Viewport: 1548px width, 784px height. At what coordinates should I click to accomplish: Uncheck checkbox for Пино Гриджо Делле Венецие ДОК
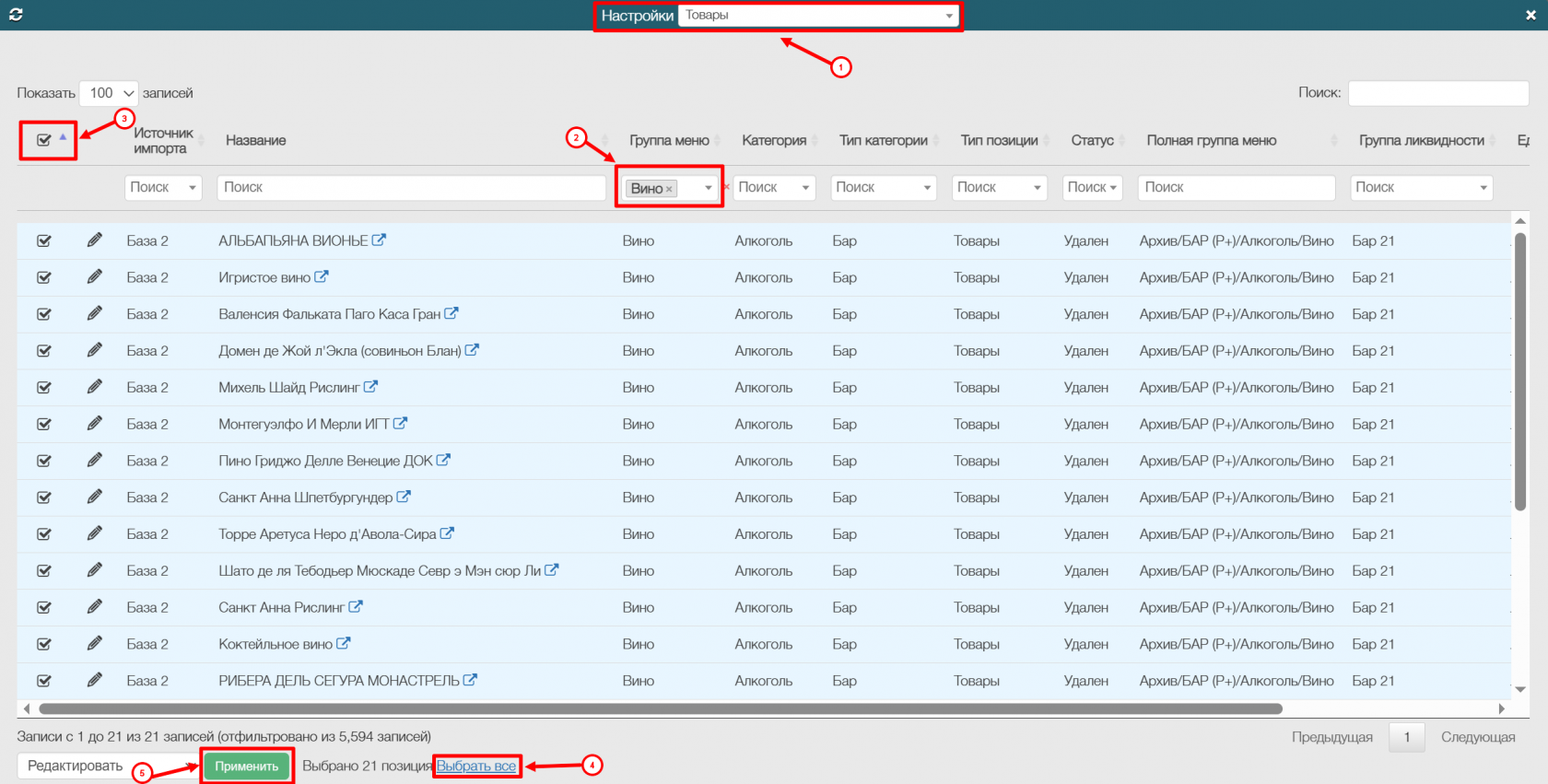(43, 461)
